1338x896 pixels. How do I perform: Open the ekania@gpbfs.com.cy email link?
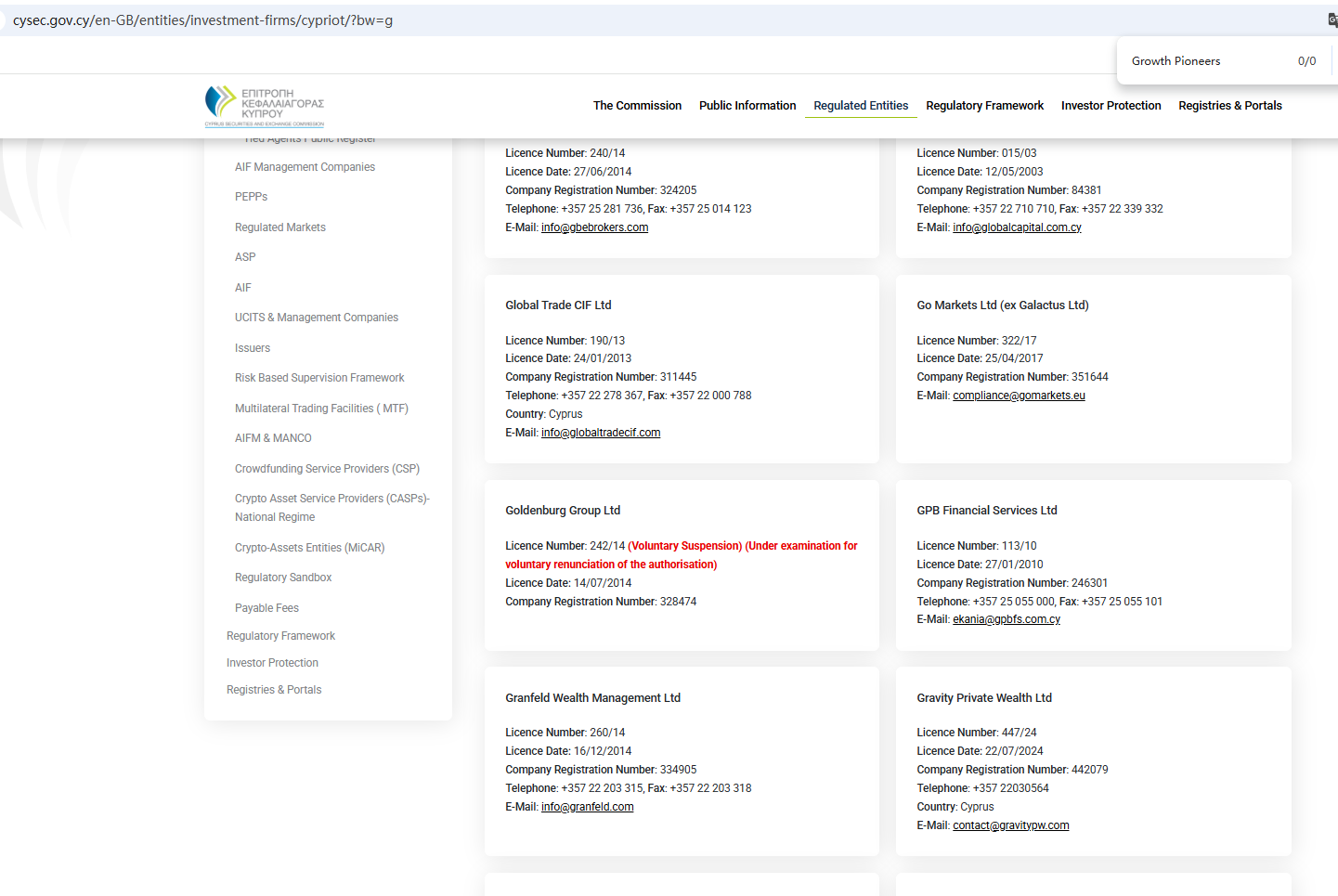[x=1006, y=619]
